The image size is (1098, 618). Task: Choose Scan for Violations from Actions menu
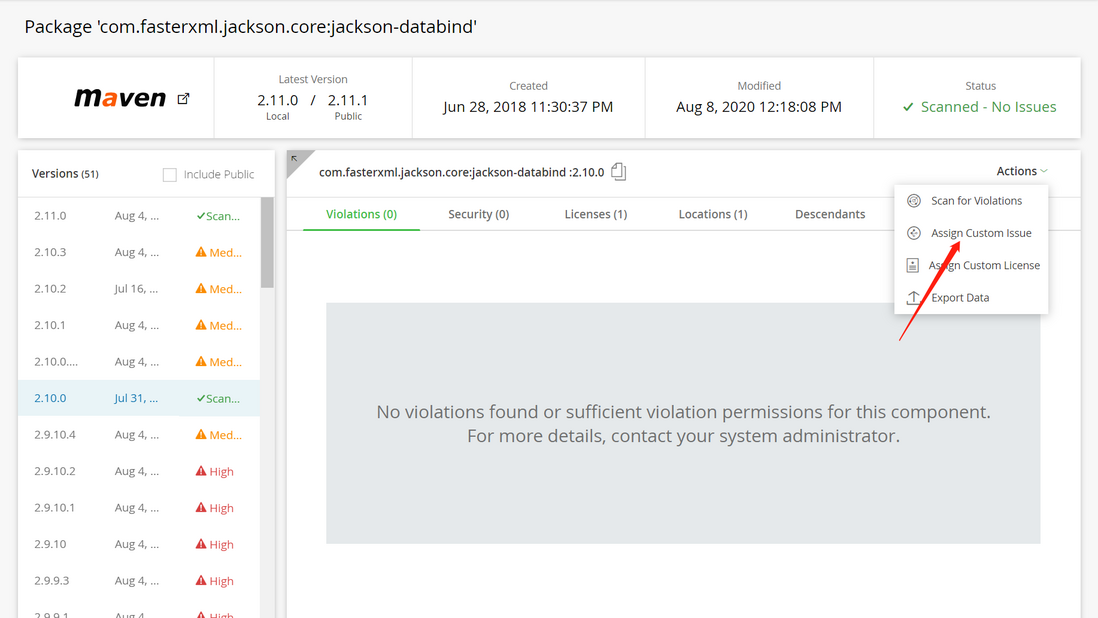pyautogui.click(x=971, y=201)
